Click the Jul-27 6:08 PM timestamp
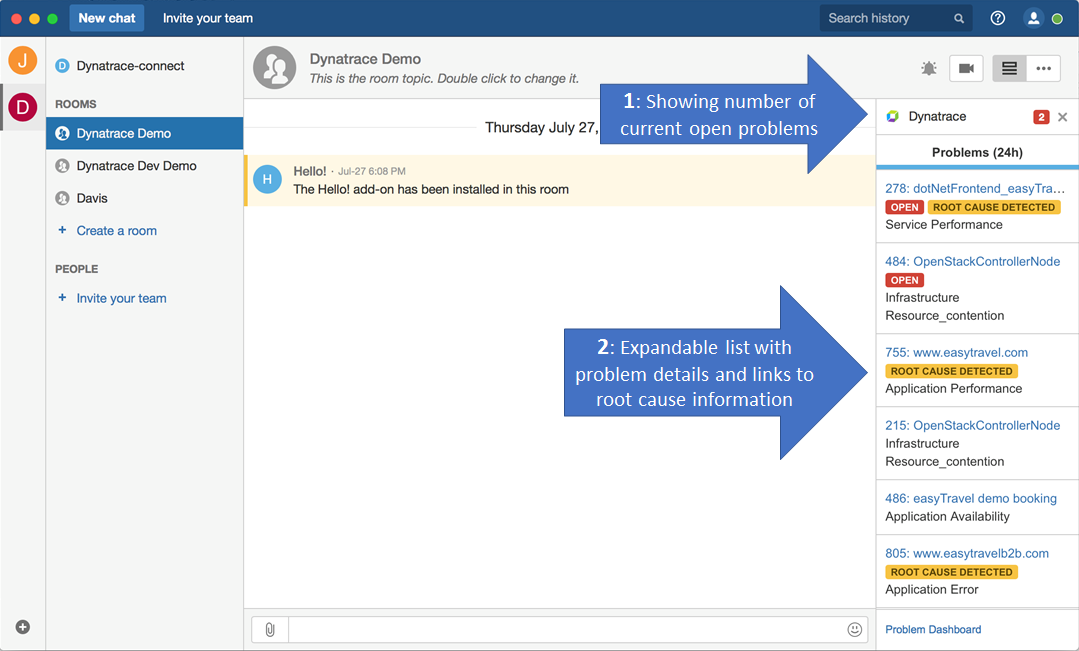Viewport: 1079px width, 651px height. coord(372,171)
